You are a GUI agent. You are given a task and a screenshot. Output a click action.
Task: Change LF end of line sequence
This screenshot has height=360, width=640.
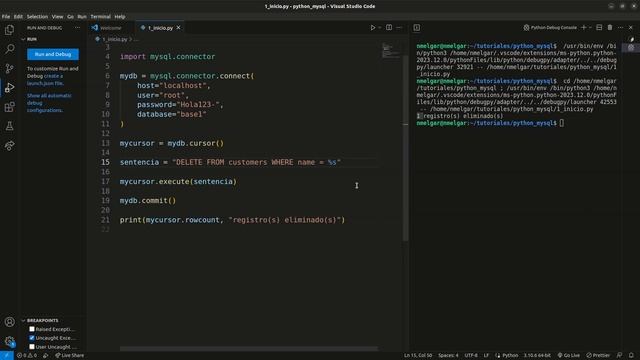tap(486, 356)
